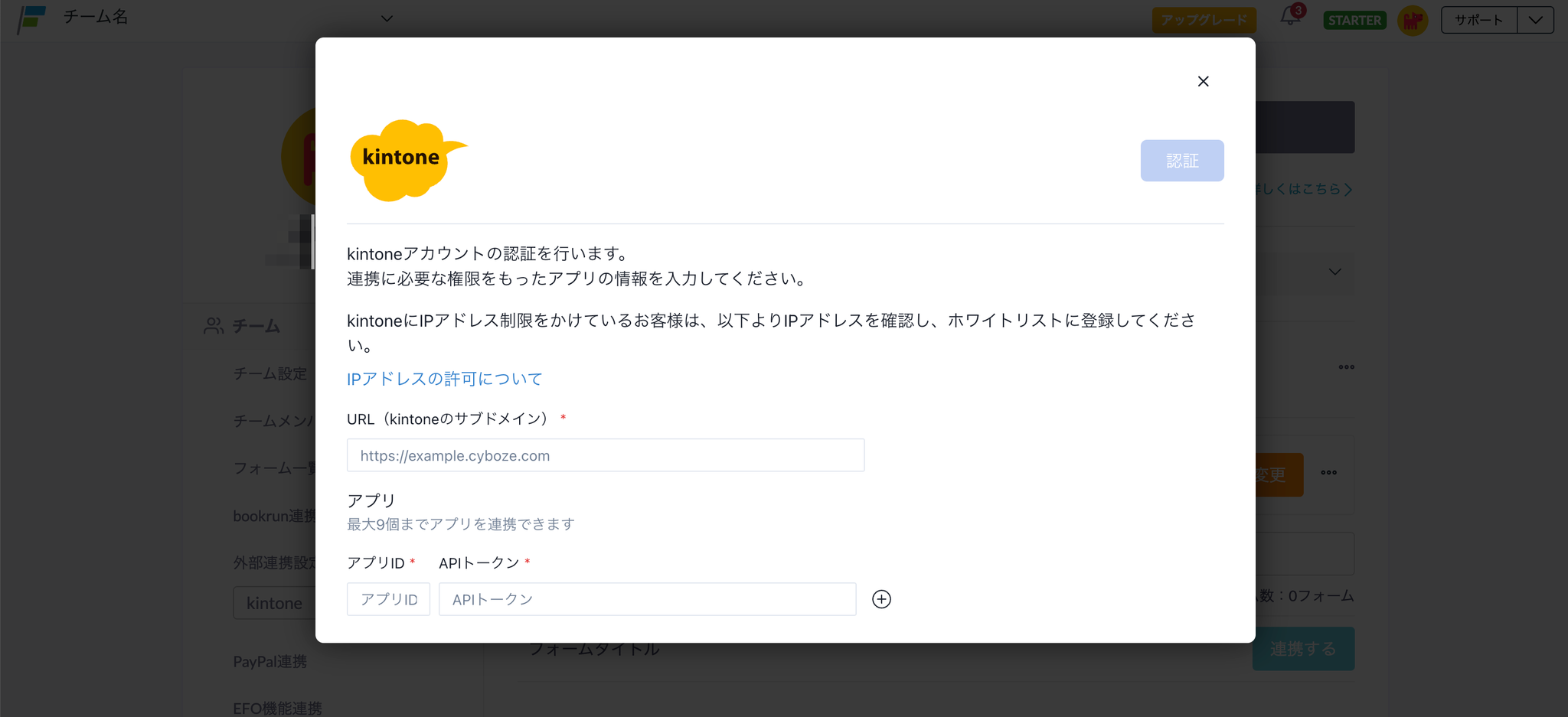Open the 詳しくはこちら link
This screenshot has width=1568, height=717.
coord(1304,189)
